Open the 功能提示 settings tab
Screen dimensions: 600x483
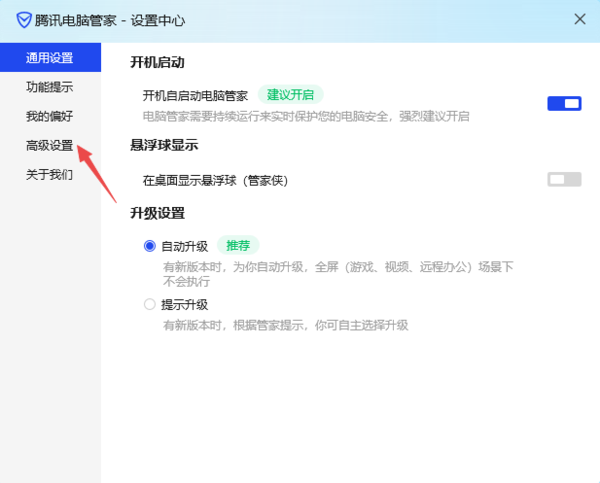[49, 87]
